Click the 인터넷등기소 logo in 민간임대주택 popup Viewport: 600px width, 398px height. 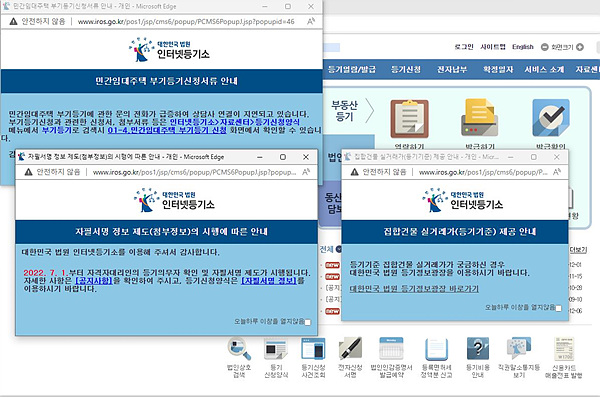169,49
